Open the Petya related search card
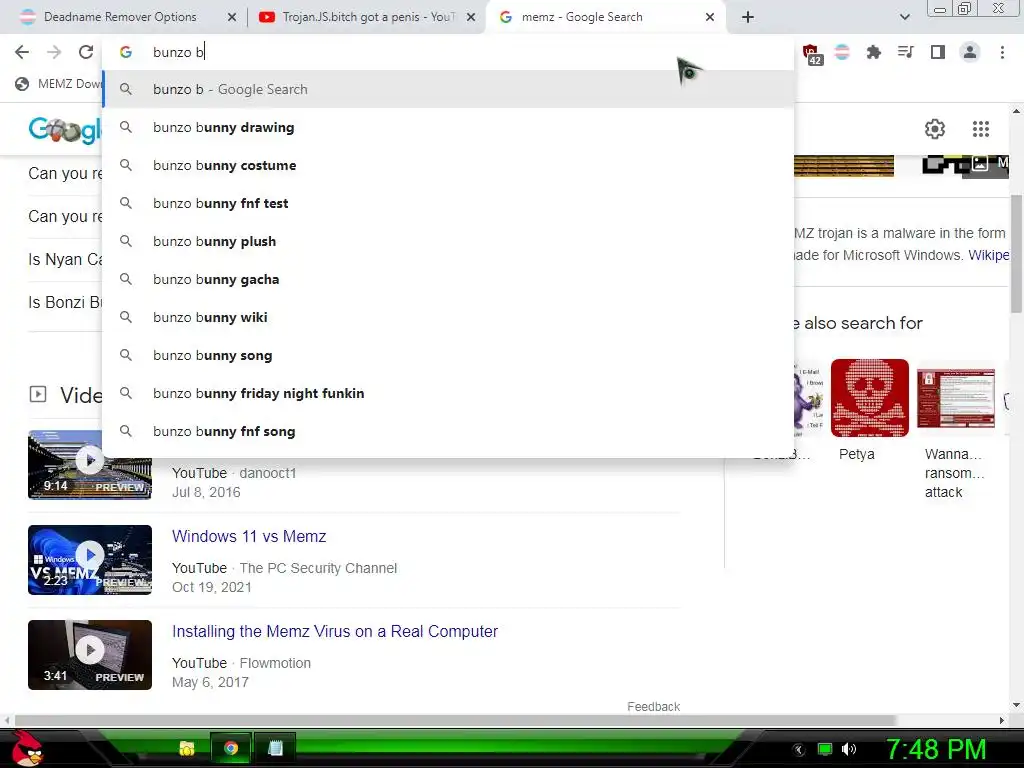 click(x=869, y=410)
